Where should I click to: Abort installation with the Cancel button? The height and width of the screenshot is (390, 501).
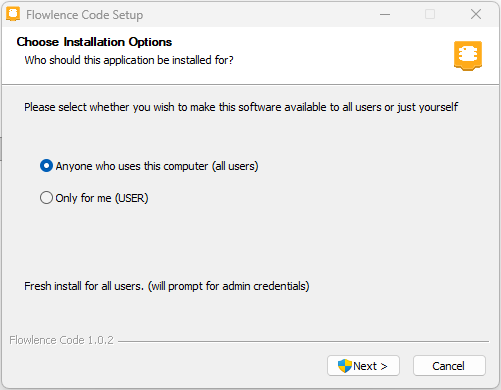click(x=449, y=366)
